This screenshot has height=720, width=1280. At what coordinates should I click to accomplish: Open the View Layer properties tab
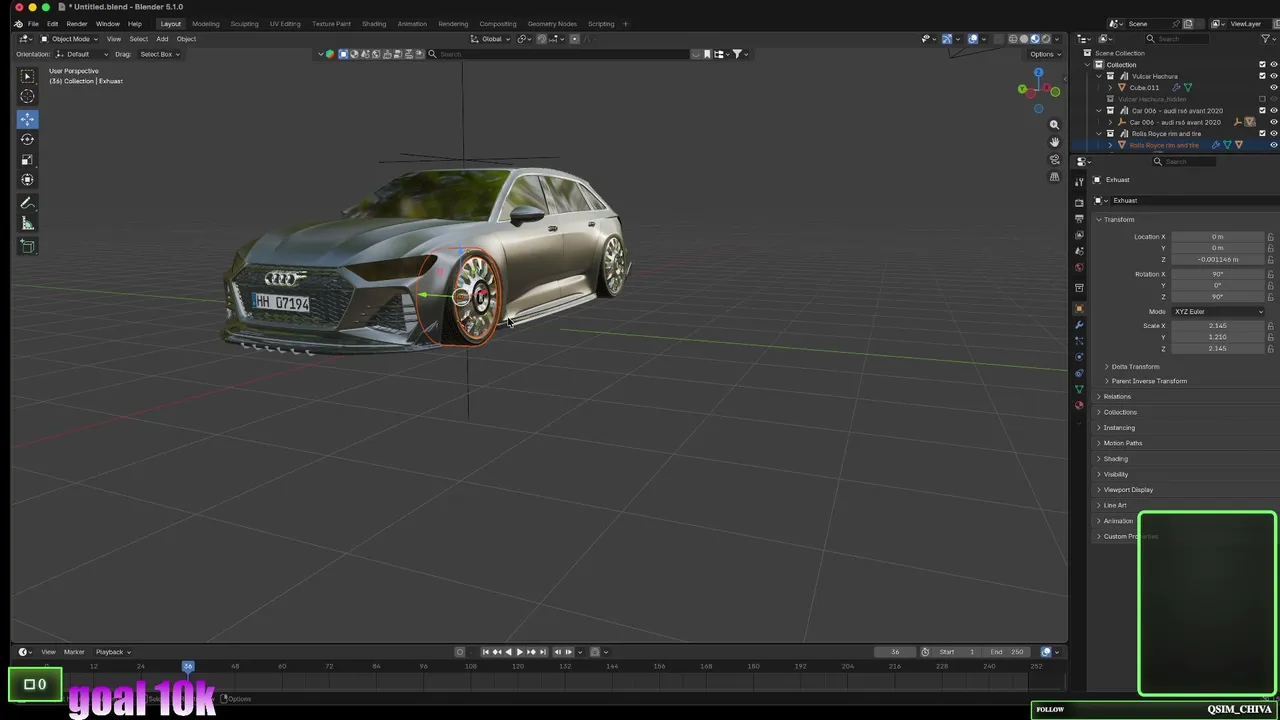click(x=1079, y=235)
